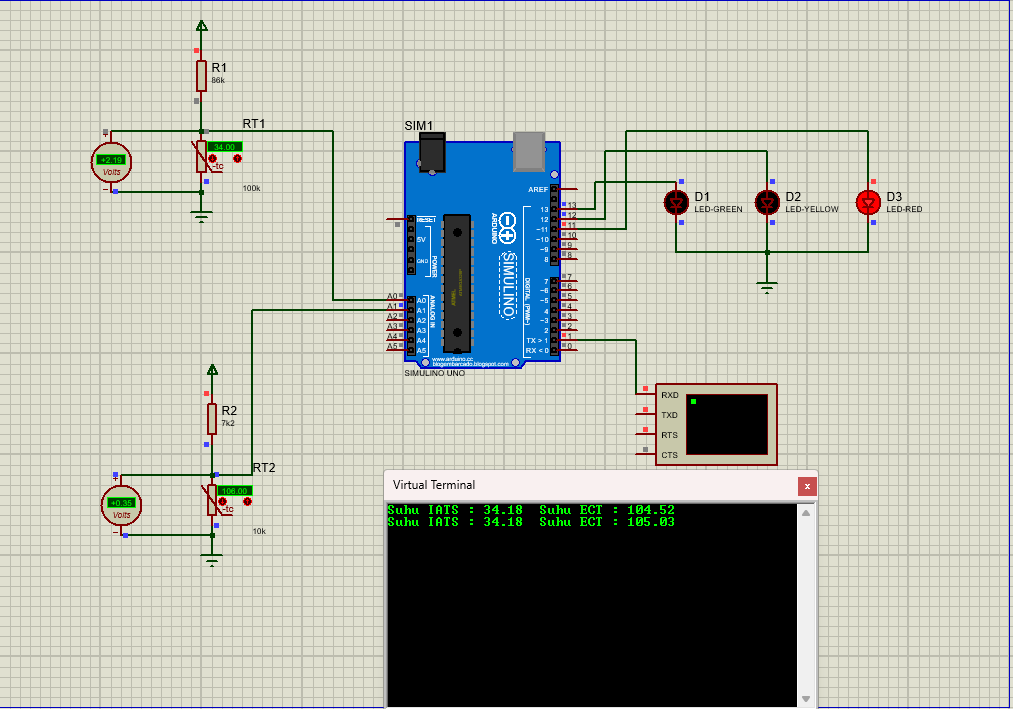Click the Arduino infinity logo
Image resolution: width=1013 pixels, height=709 pixels.
(x=508, y=229)
